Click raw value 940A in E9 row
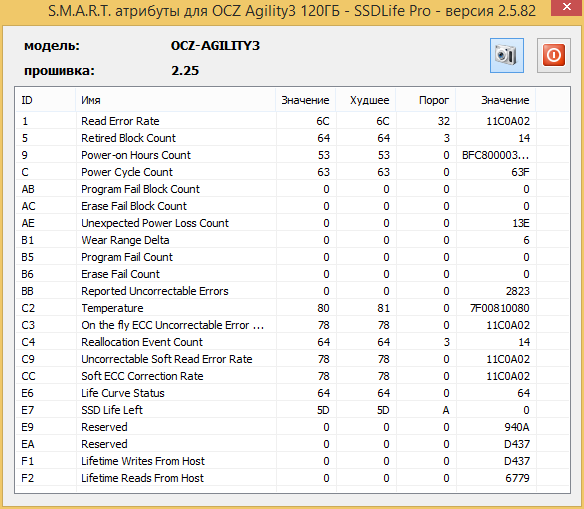584x509 pixels. [517, 427]
